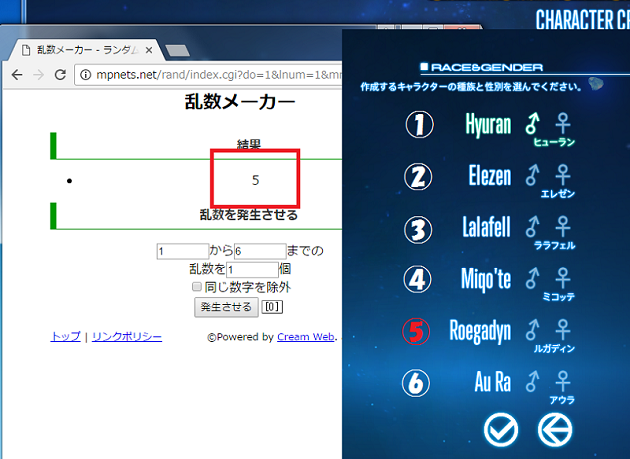
Task: Focus the maximum value field containing 6
Action: [260, 251]
